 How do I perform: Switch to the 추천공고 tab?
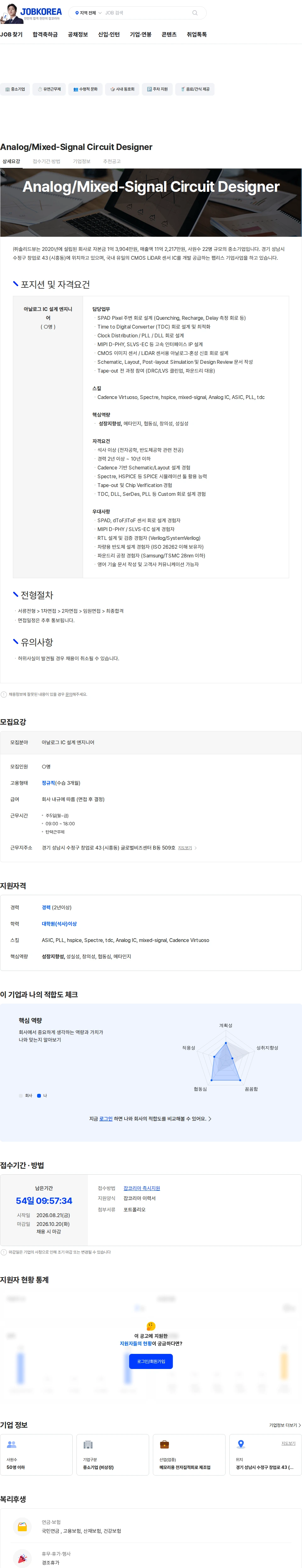[x=112, y=161]
